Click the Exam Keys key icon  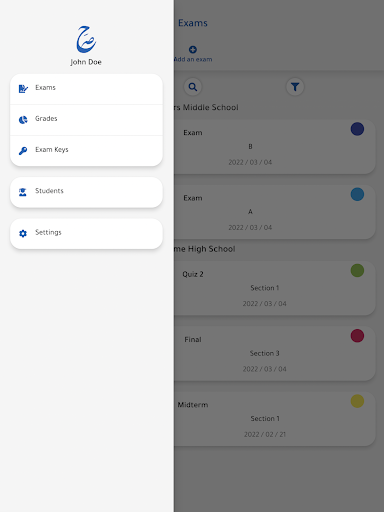(23, 151)
